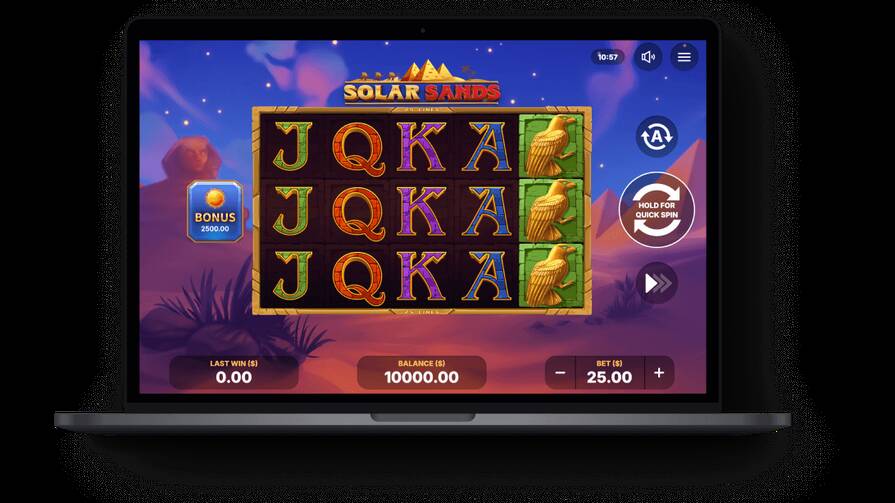
Task: Select the top golden falcon symbol
Action: (551, 146)
